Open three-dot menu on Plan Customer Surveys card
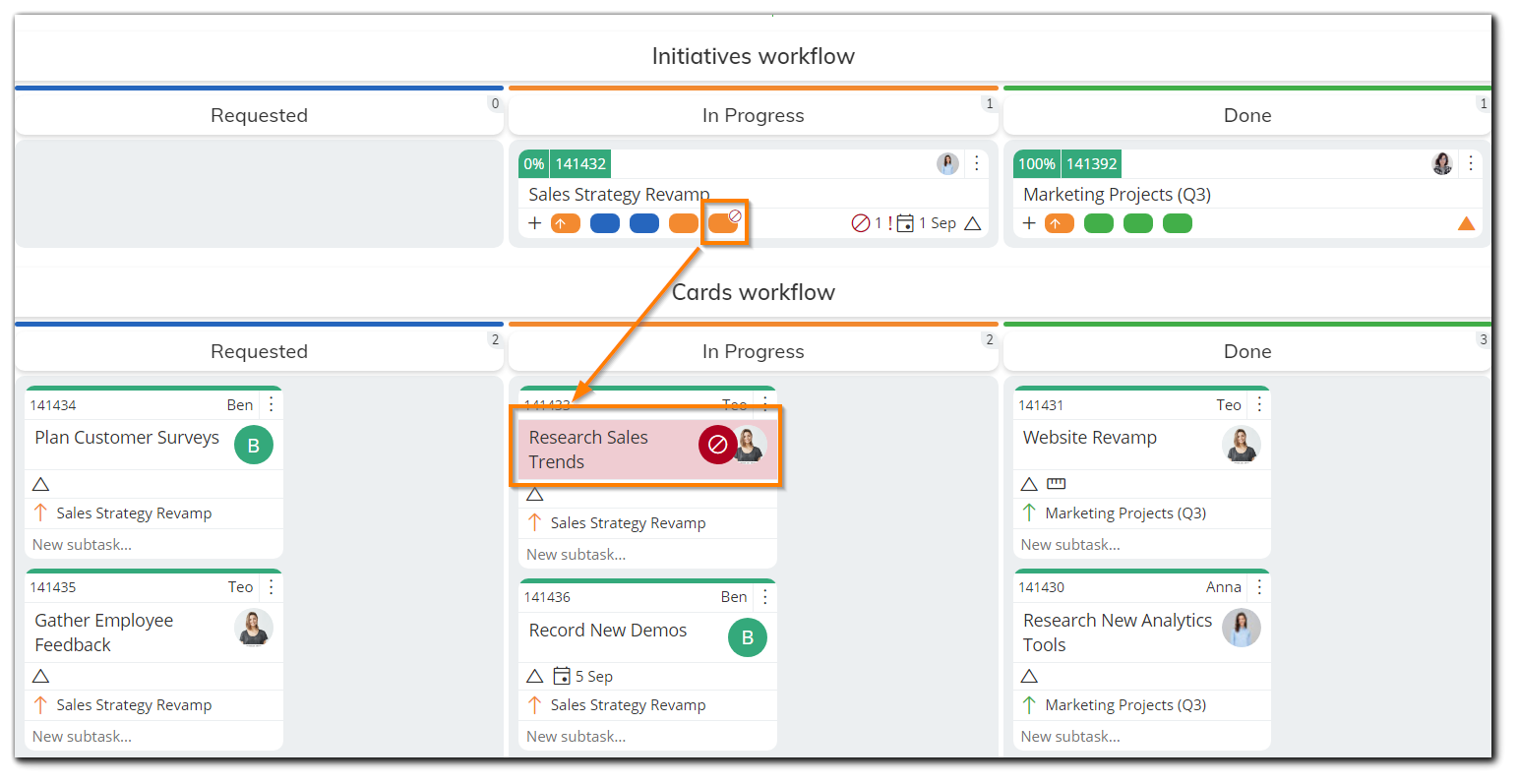 pos(272,404)
